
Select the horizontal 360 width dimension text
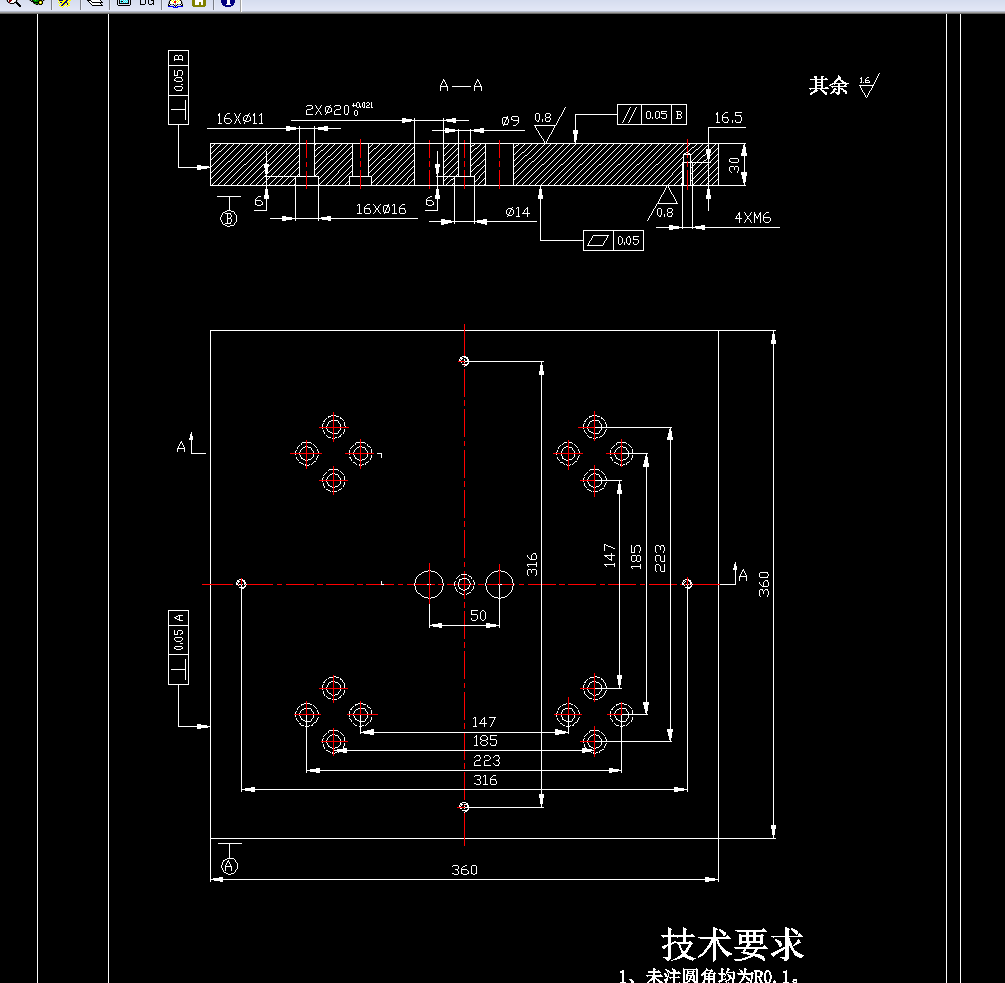(464, 870)
